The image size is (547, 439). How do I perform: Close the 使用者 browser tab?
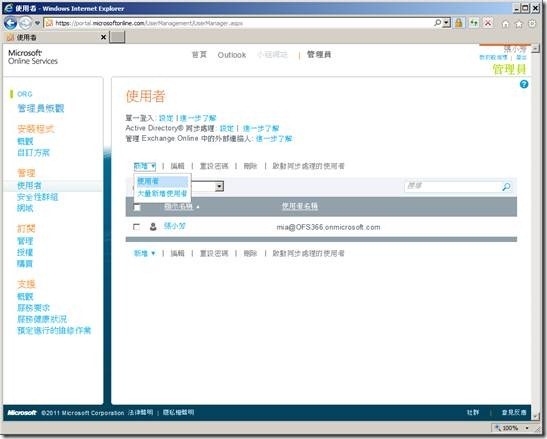[x=103, y=37]
